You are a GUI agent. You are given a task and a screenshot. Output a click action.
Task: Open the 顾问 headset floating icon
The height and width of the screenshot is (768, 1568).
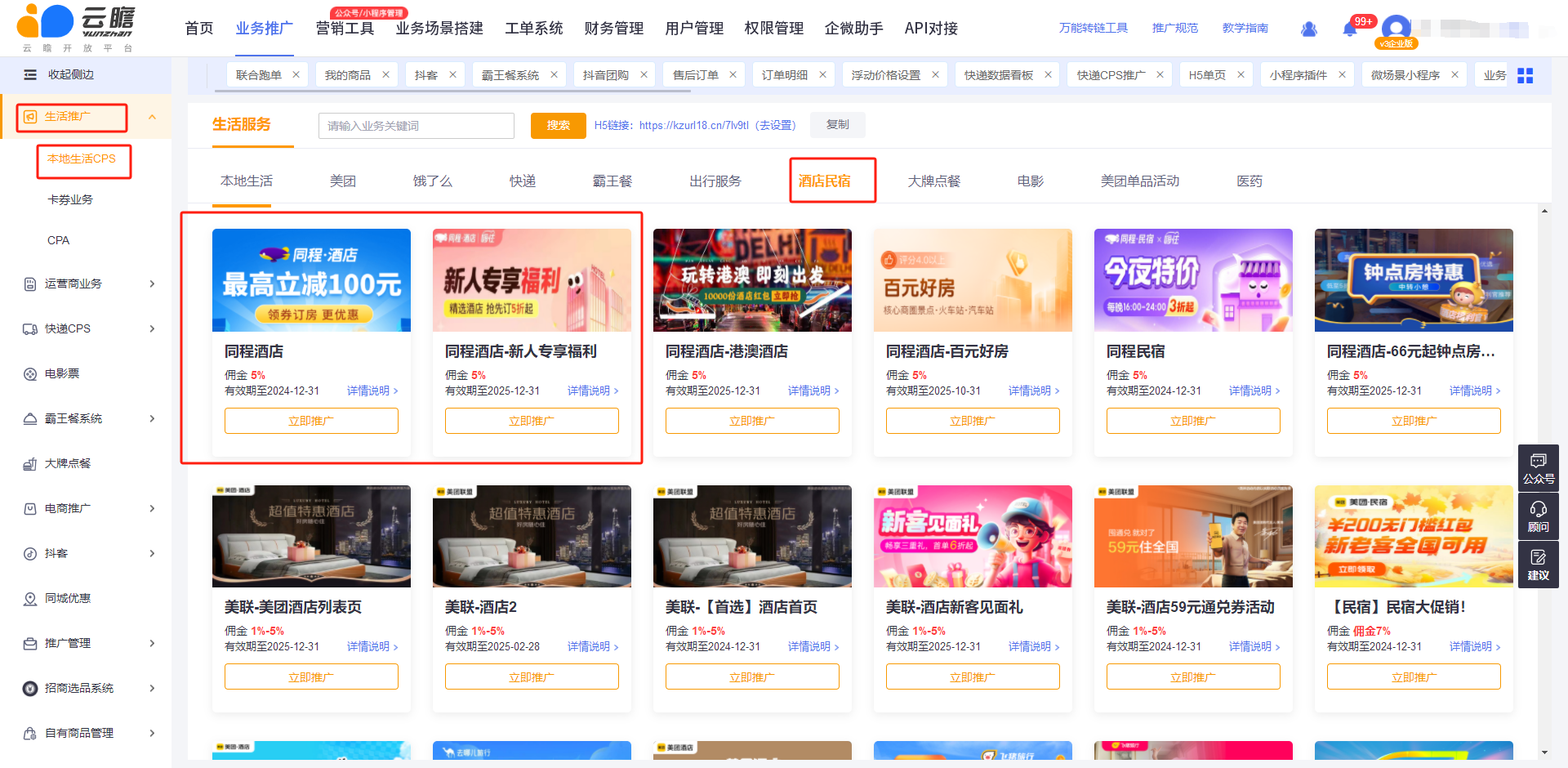click(1538, 516)
